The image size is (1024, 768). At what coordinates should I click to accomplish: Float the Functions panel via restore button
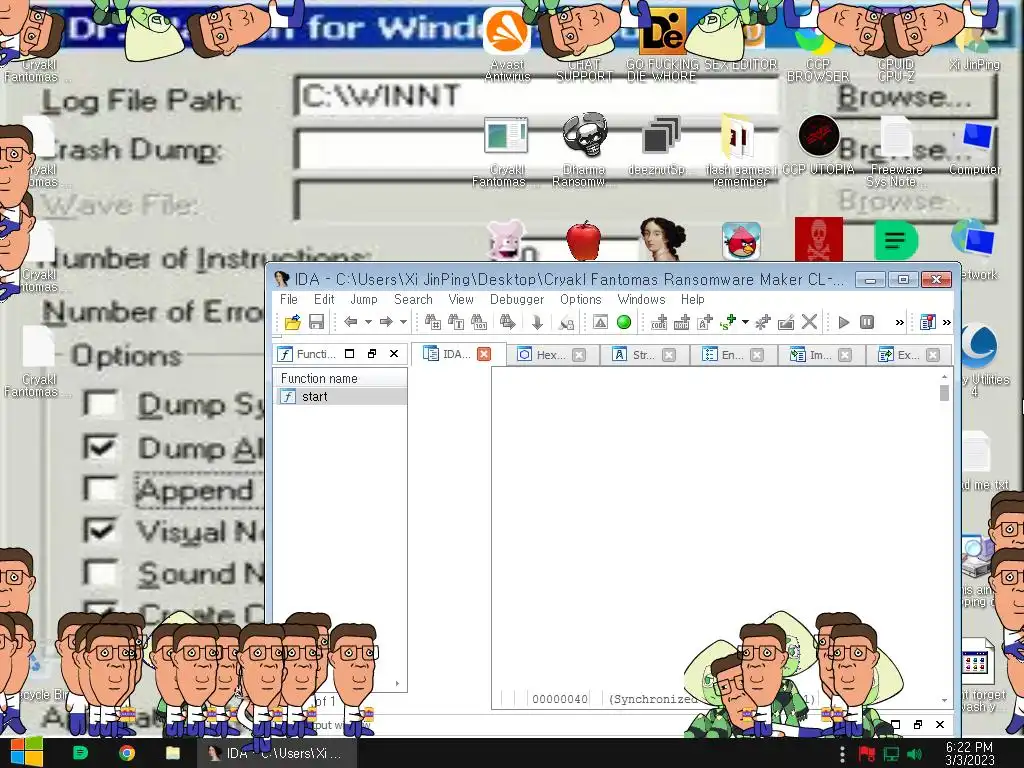(372, 353)
